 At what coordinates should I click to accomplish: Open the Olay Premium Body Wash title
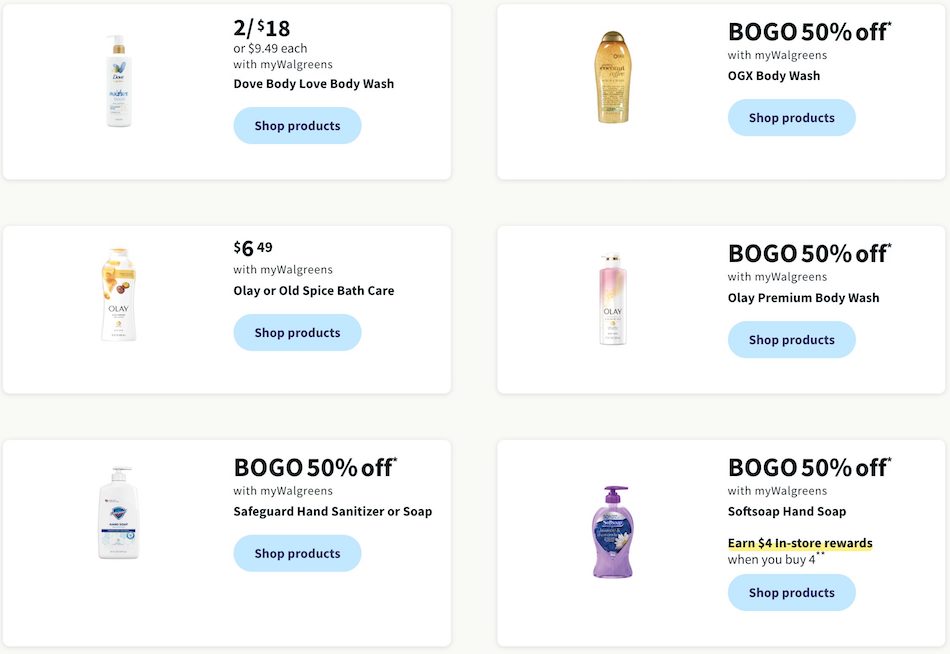(803, 298)
